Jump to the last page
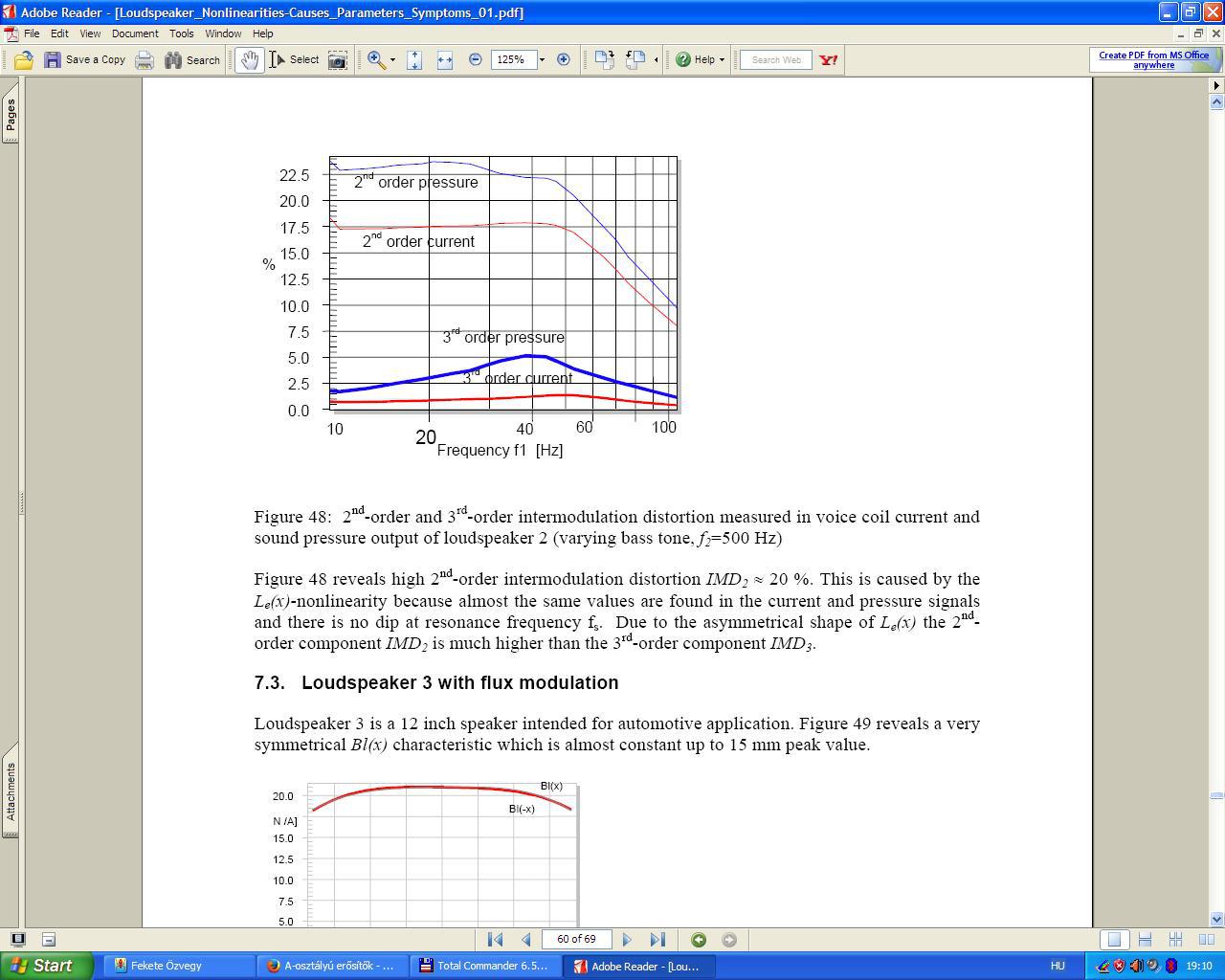The width and height of the screenshot is (1225, 980). 657,940
